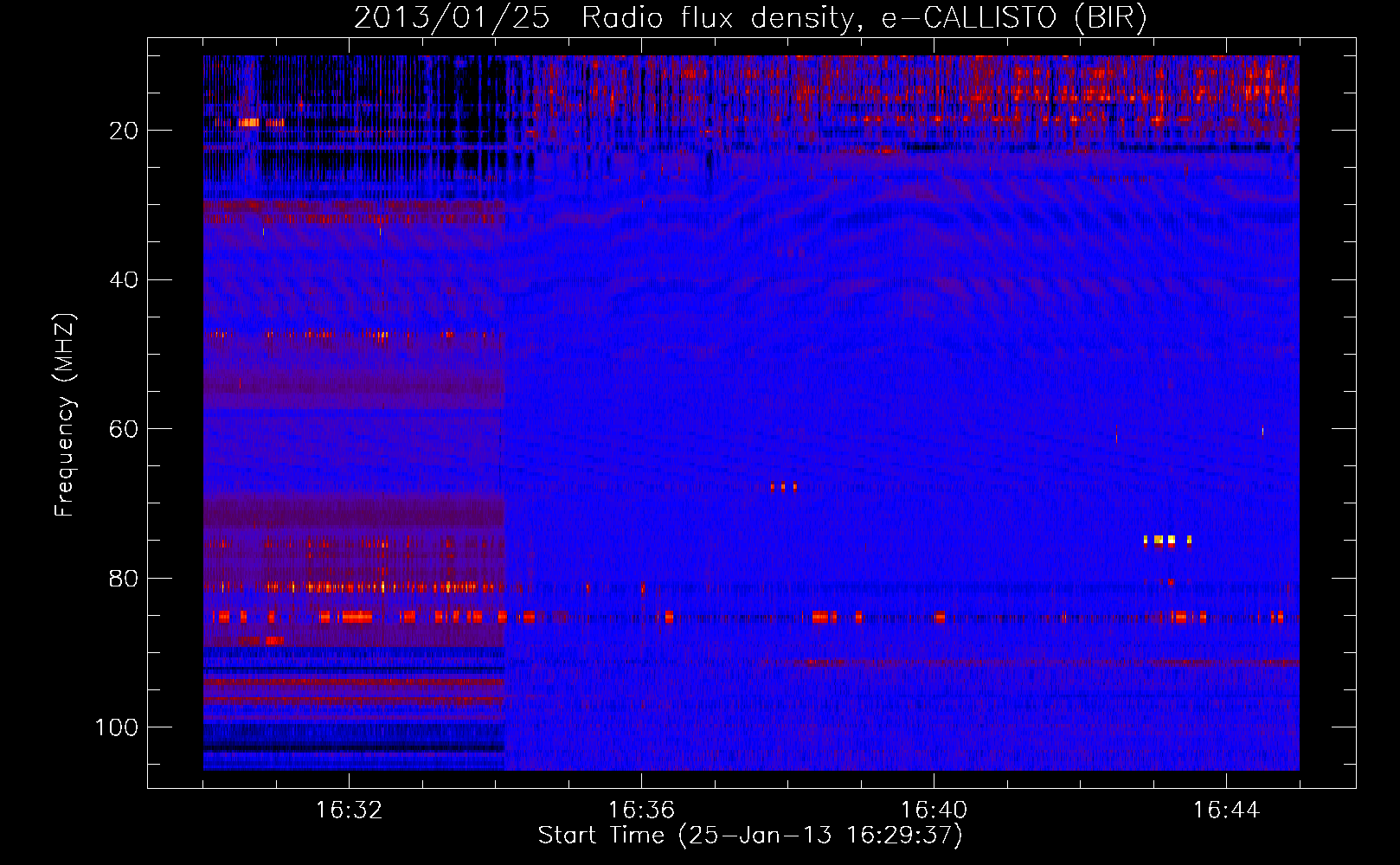Click the 20 frequency tick label
The height and width of the screenshot is (865, 1400).
tap(124, 131)
